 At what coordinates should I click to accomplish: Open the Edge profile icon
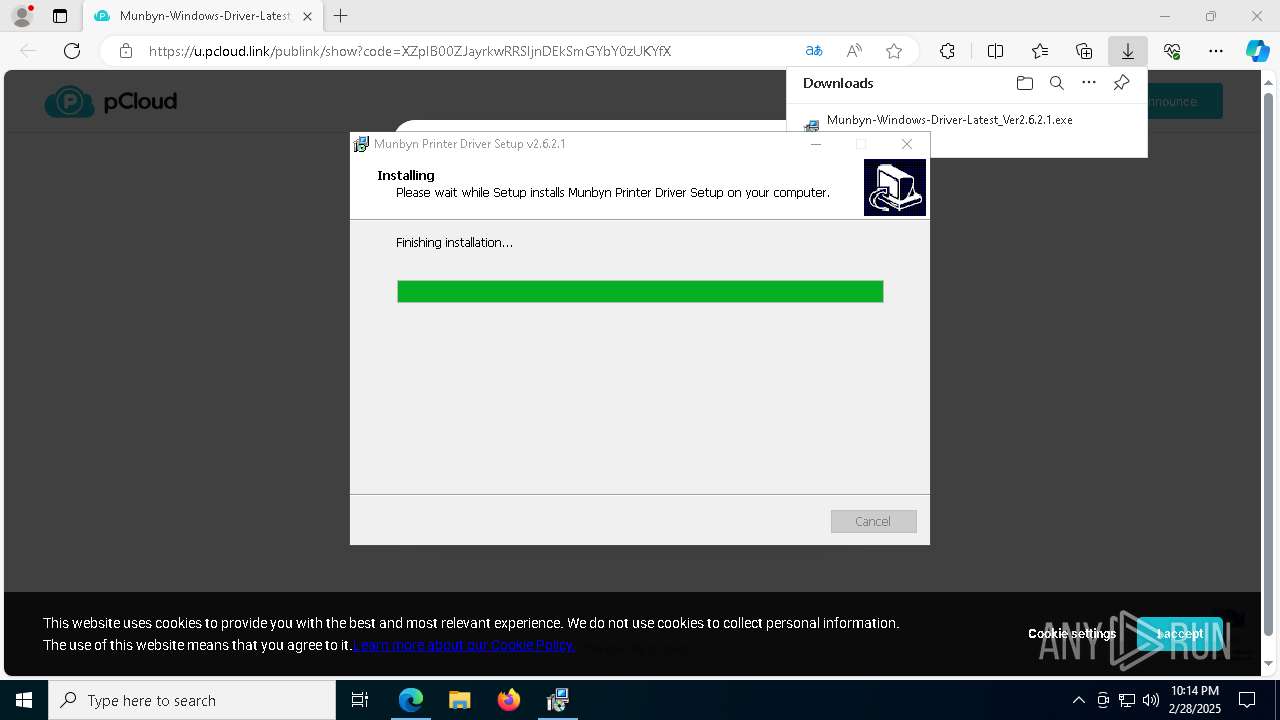[22, 16]
